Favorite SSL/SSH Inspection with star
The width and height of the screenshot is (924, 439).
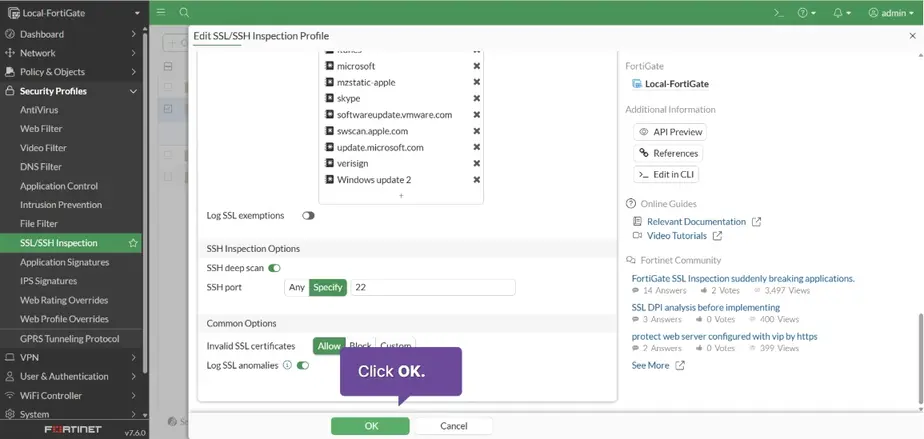(x=133, y=243)
